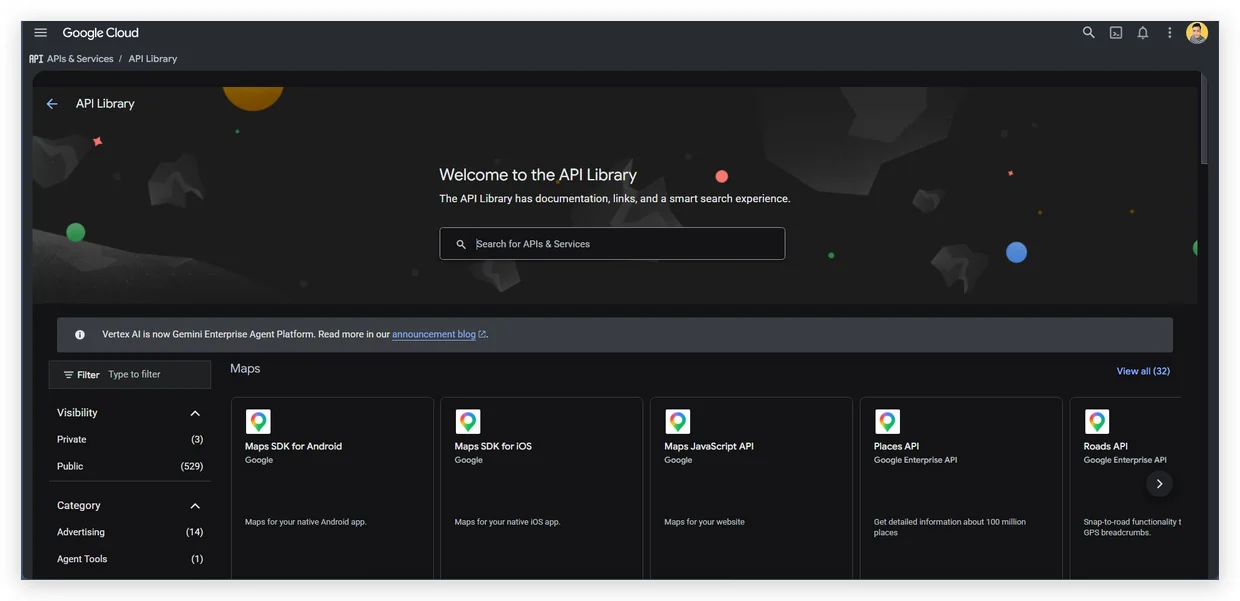Image resolution: width=1240 pixels, height=601 pixels.
Task: Open Maps SDK for Android card icon
Action: (x=258, y=422)
